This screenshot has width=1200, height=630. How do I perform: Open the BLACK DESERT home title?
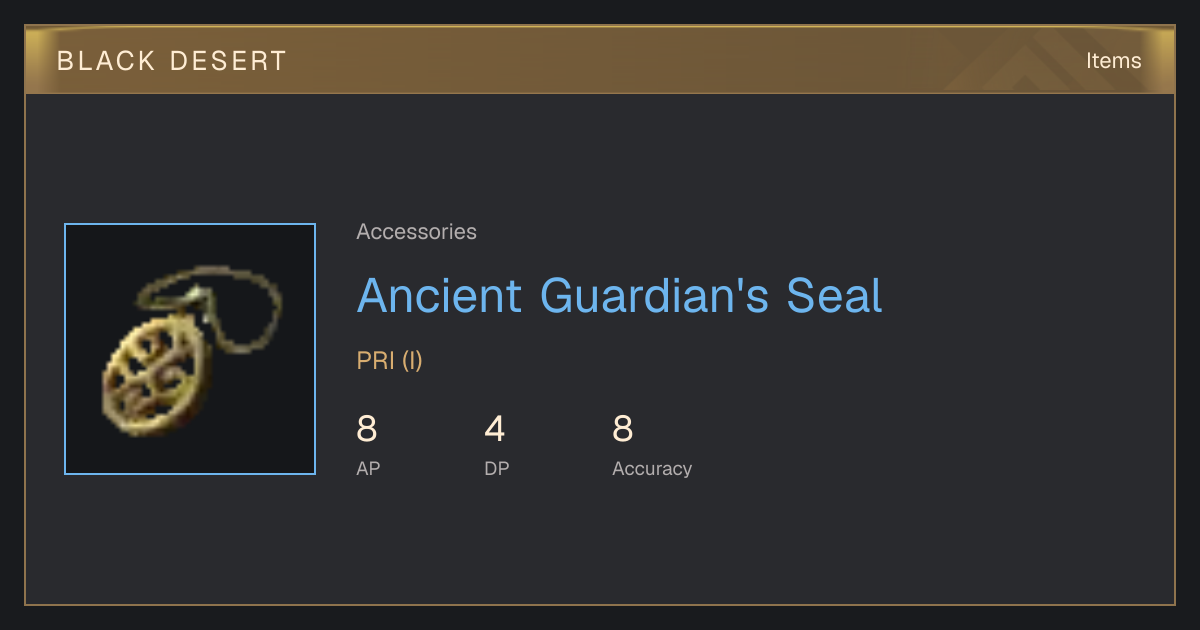coord(172,61)
